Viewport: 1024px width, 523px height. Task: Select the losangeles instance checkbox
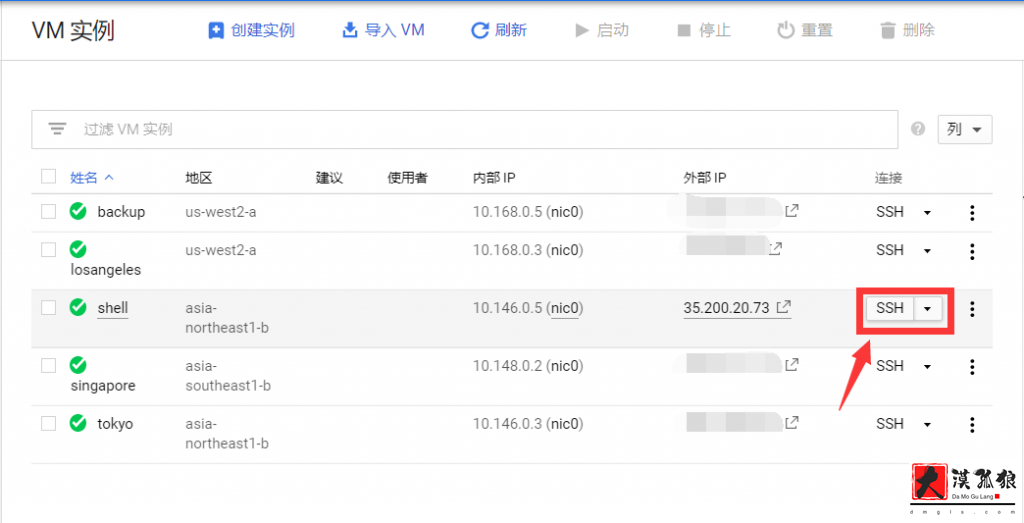coord(48,250)
